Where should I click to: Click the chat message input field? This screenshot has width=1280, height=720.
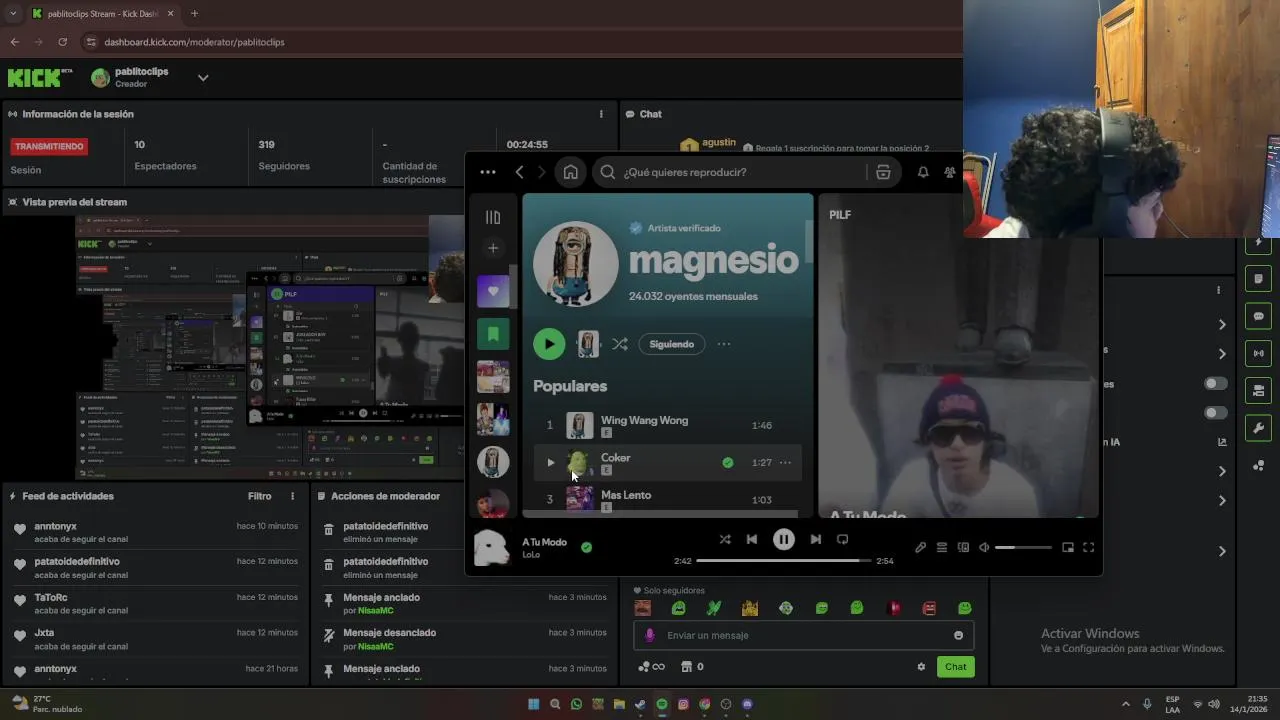(803, 635)
